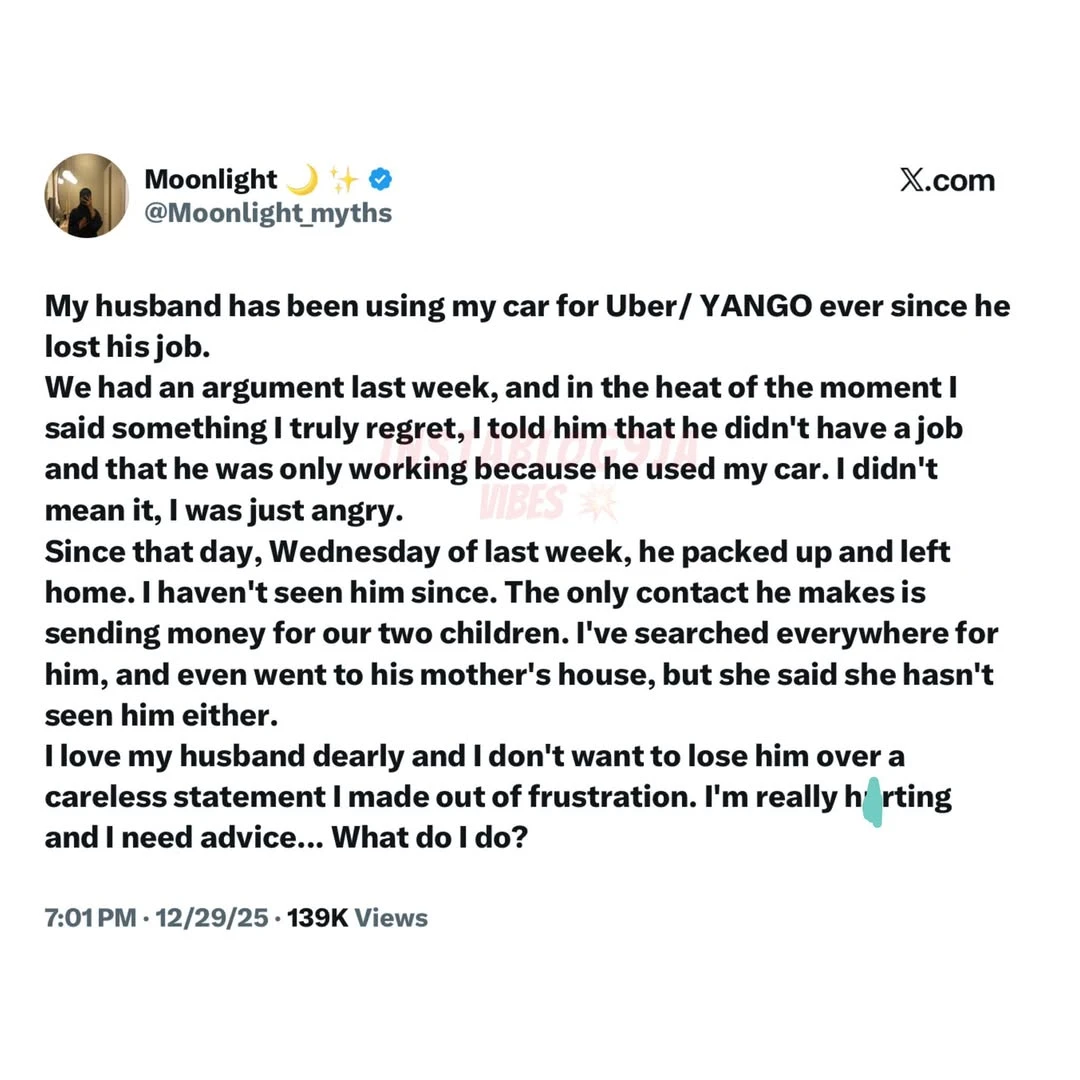Click the 7:01 PM timestamp
Image resolution: width=1080 pixels, height=1080 pixels.
click(x=90, y=918)
